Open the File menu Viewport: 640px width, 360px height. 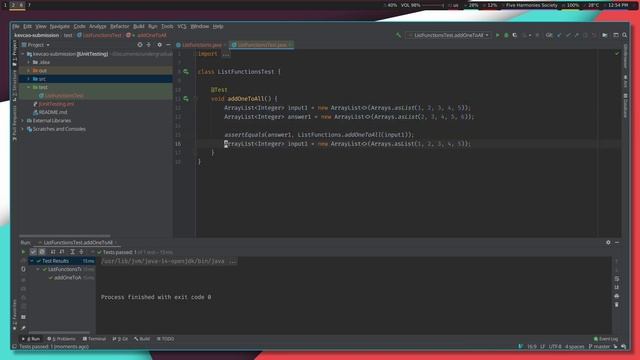(x=16, y=27)
